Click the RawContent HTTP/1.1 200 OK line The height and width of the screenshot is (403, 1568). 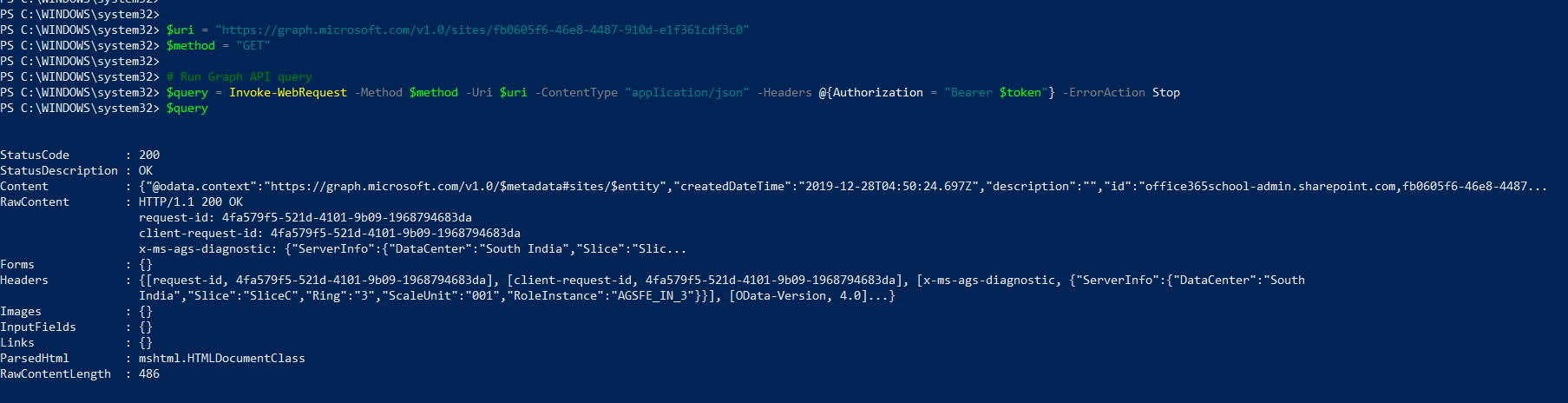coord(191,201)
